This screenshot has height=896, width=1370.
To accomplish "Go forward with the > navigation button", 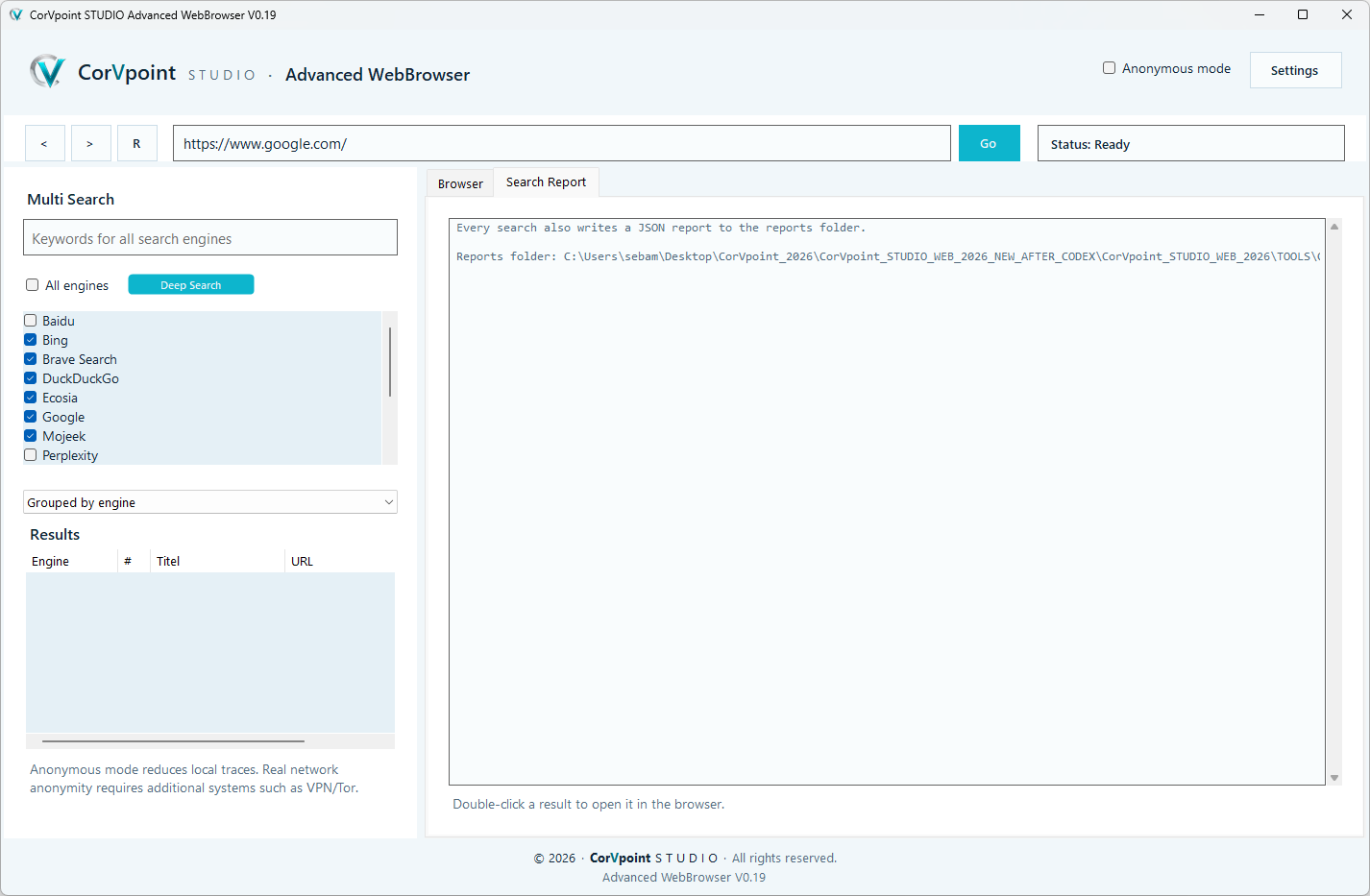I will click(x=90, y=143).
